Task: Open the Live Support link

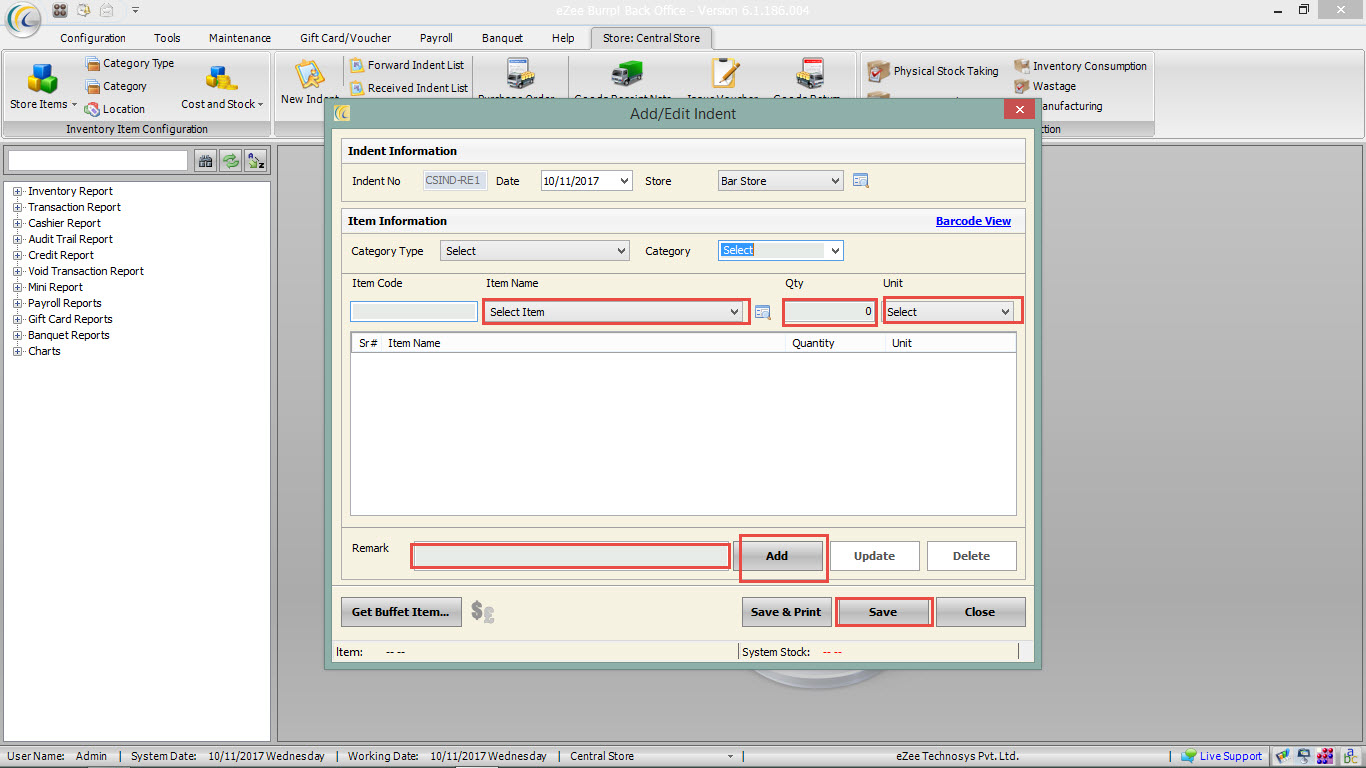Action: (1230, 756)
